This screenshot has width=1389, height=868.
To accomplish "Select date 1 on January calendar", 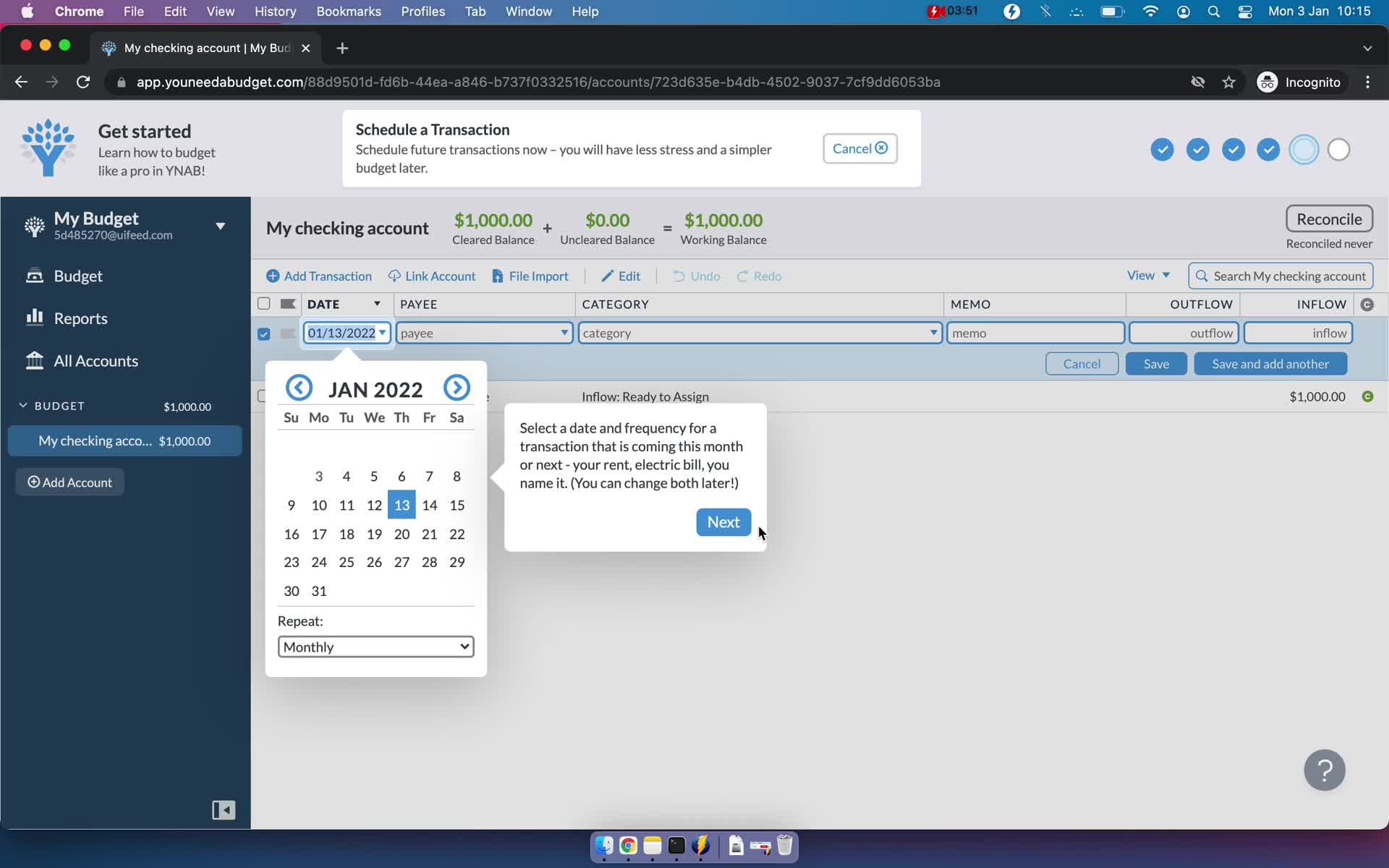I will pyautogui.click(x=457, y=447).
